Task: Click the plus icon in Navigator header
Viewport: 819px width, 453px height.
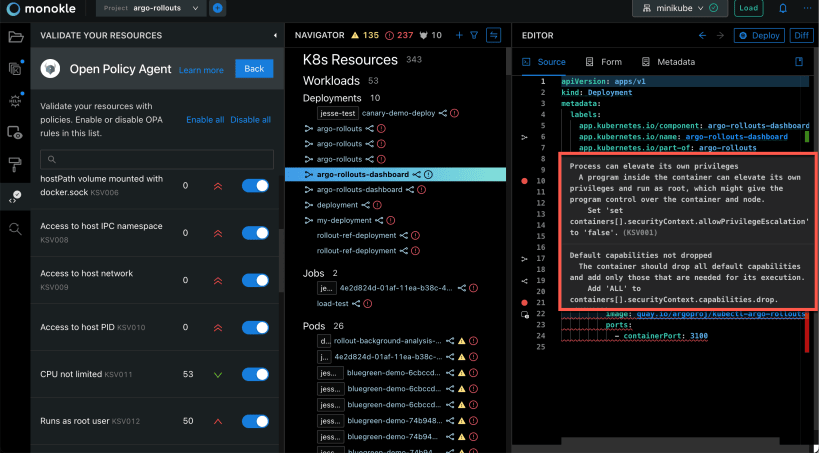Action: (x=458, y=35)
